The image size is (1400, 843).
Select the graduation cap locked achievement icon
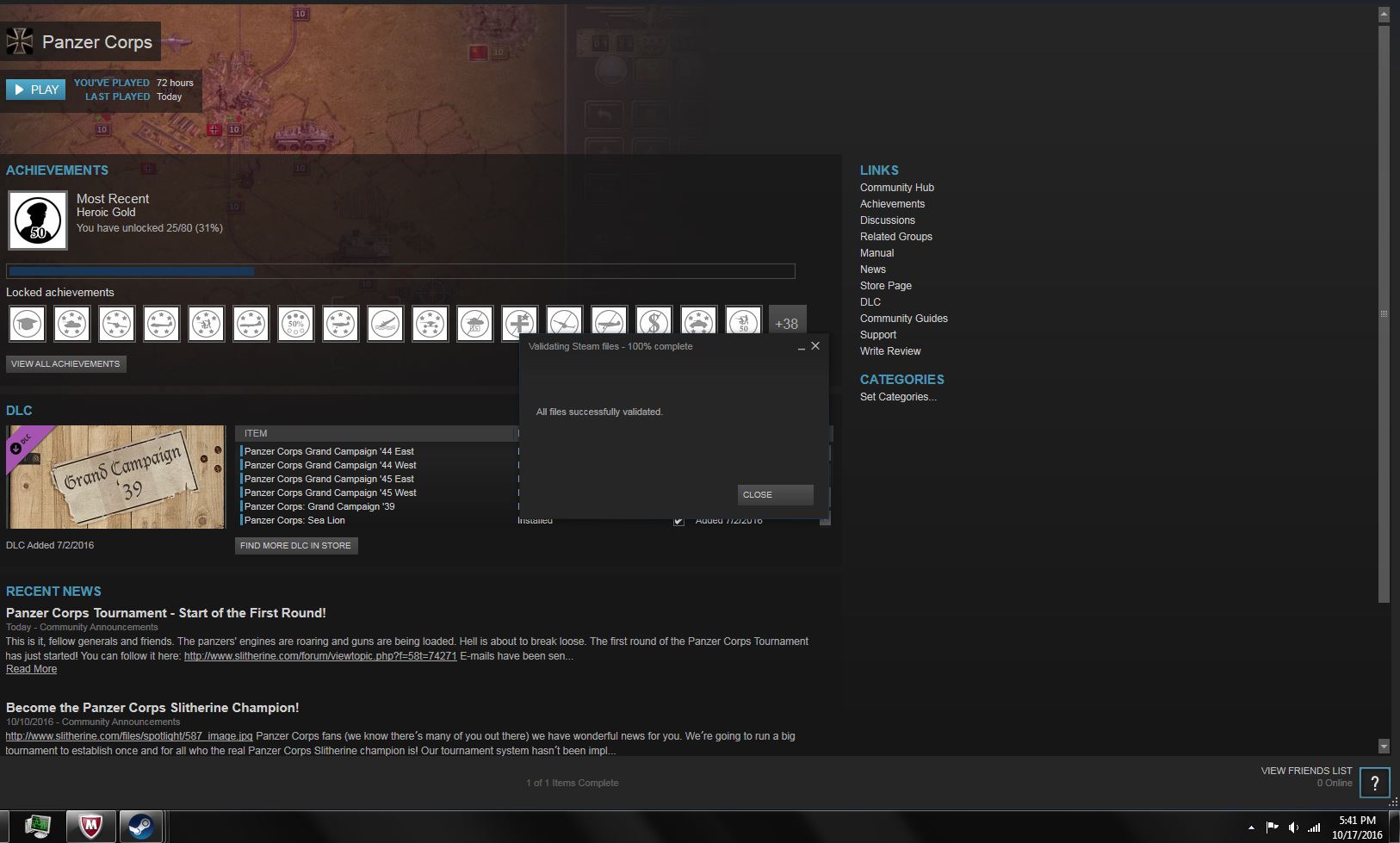click(x=28, y=324)
